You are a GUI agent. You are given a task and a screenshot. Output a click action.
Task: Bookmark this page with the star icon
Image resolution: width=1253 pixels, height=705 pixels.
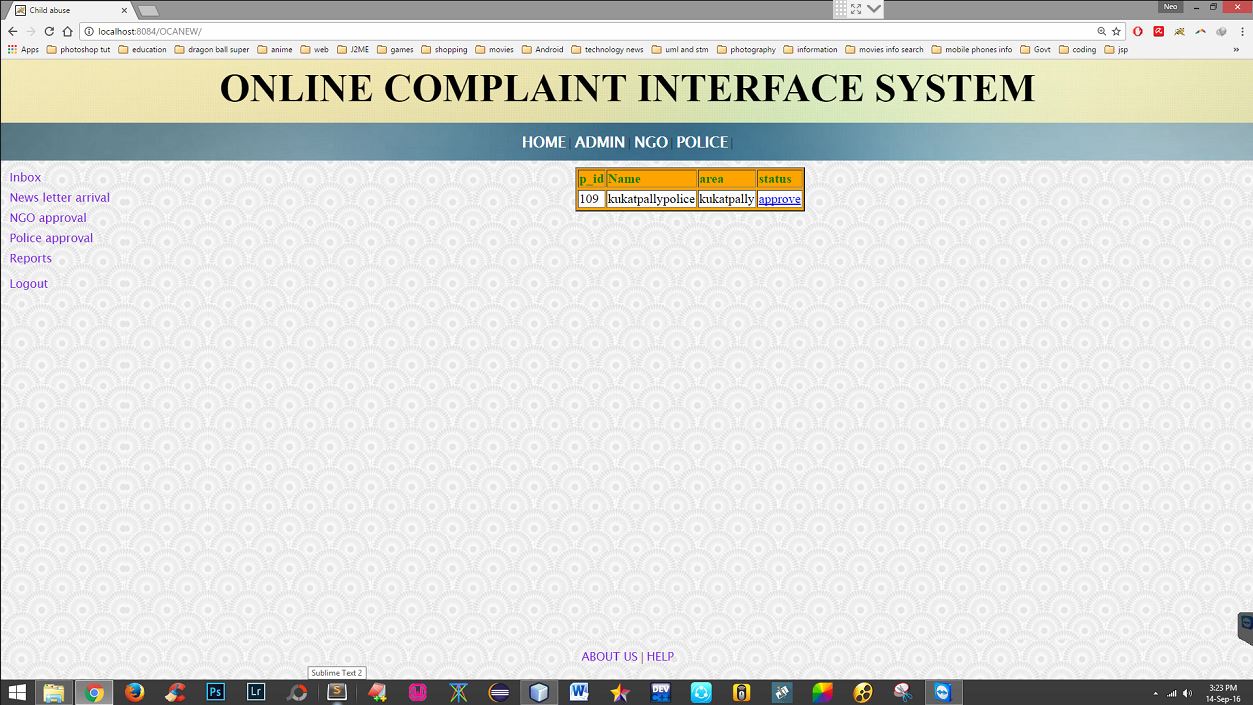[1116, 31]
